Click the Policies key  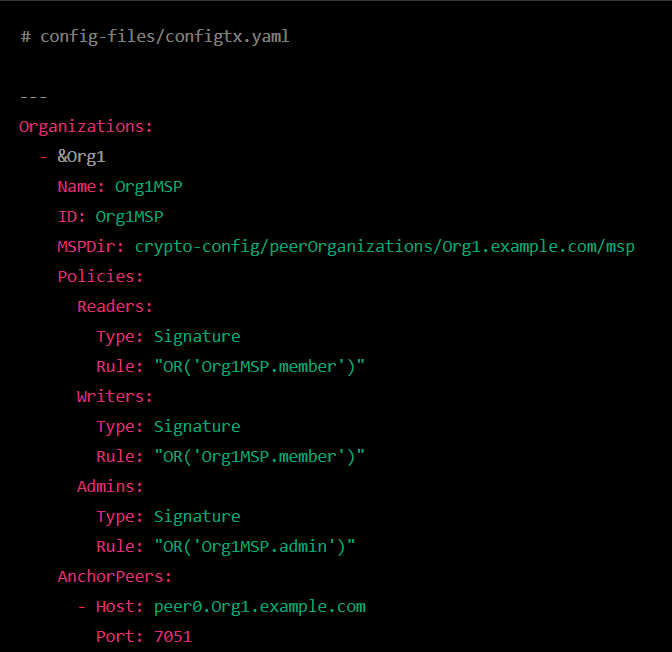pyautogui.click(x=100, y=276)
